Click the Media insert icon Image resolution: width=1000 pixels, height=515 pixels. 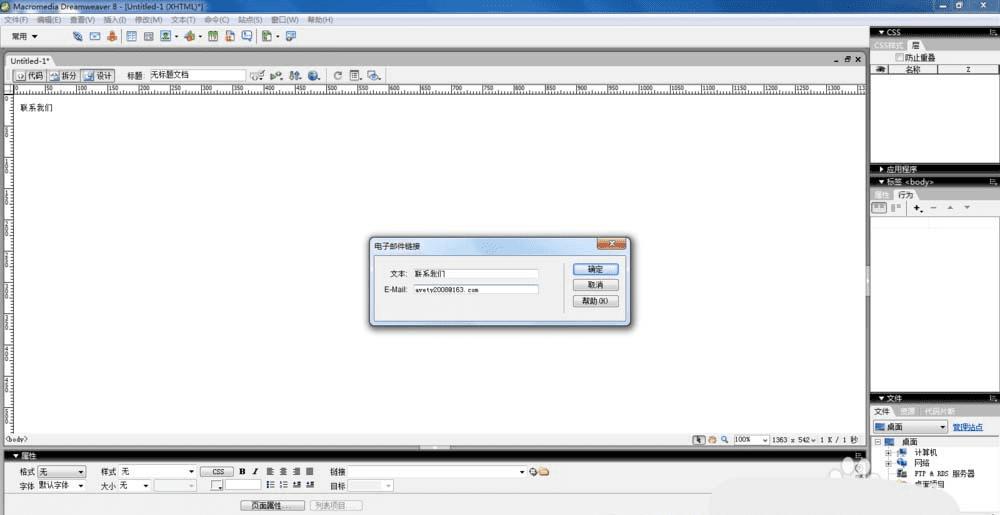pos(189,37)
